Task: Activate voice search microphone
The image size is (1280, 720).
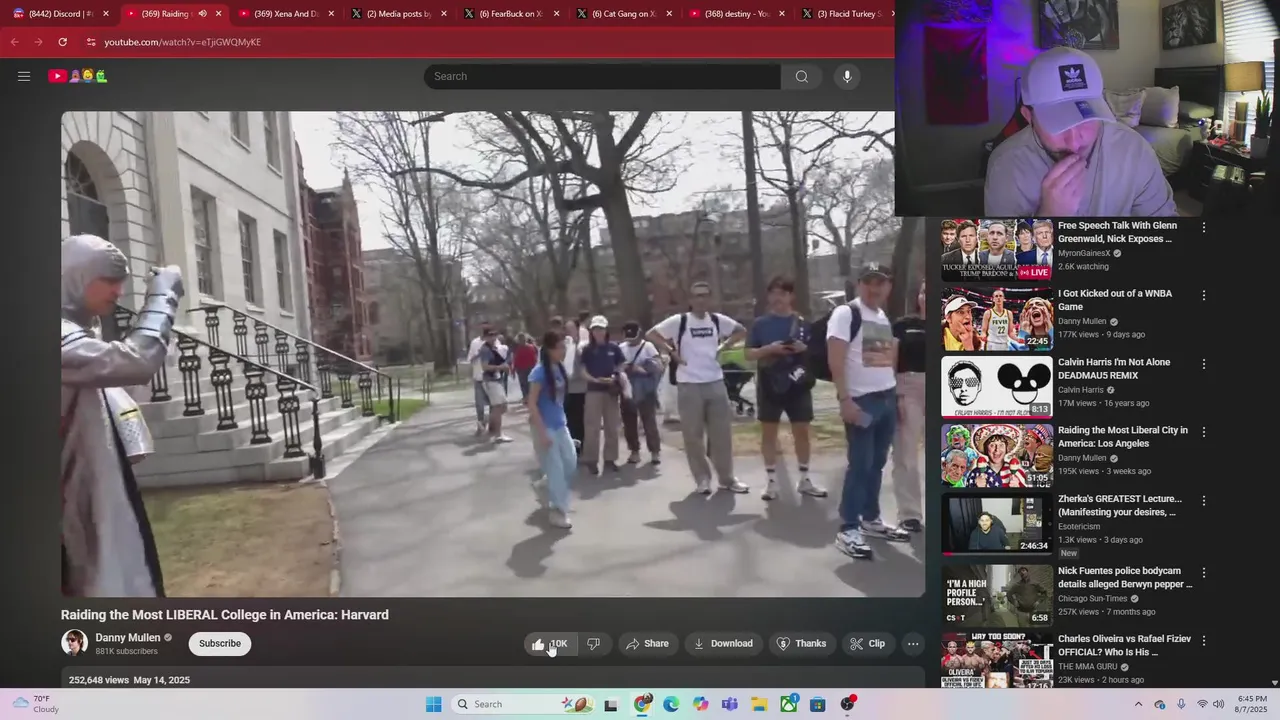Action: pyautogui.click(x=847, y=76)
